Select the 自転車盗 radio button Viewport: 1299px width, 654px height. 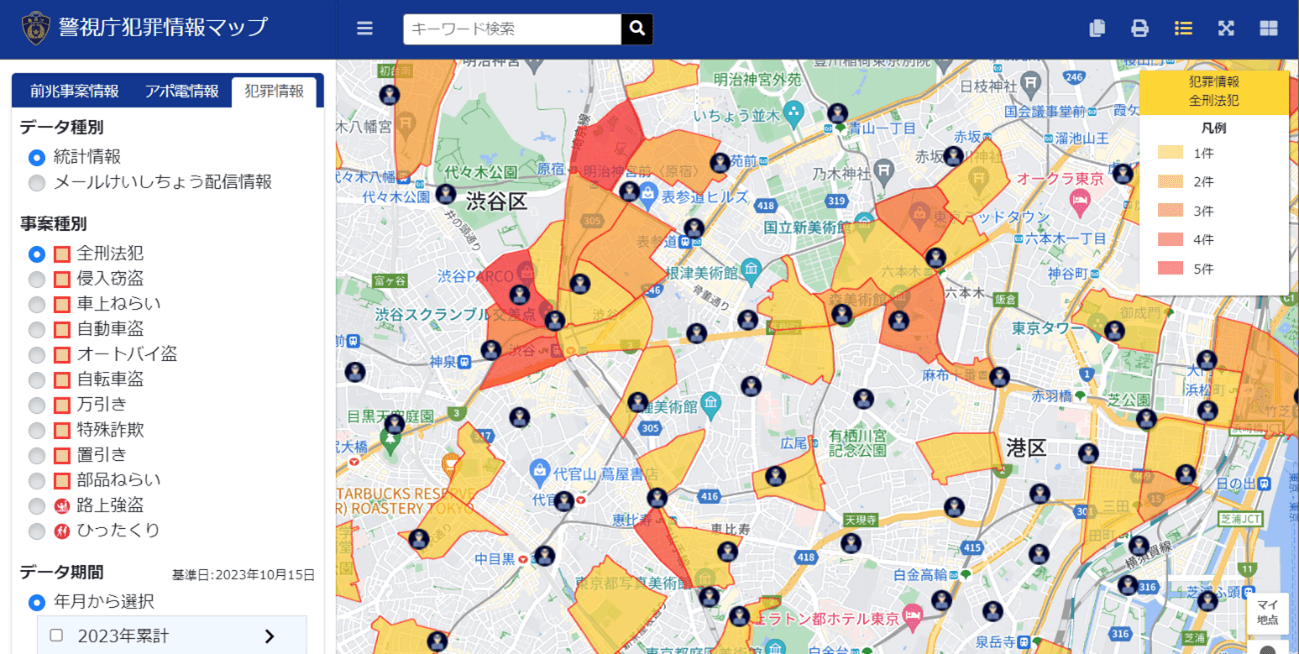click(37, 380)
